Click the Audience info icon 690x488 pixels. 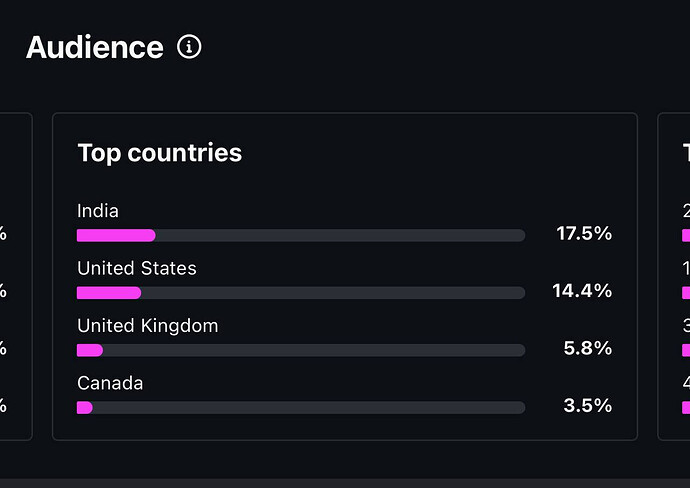(x=189, y=47)
